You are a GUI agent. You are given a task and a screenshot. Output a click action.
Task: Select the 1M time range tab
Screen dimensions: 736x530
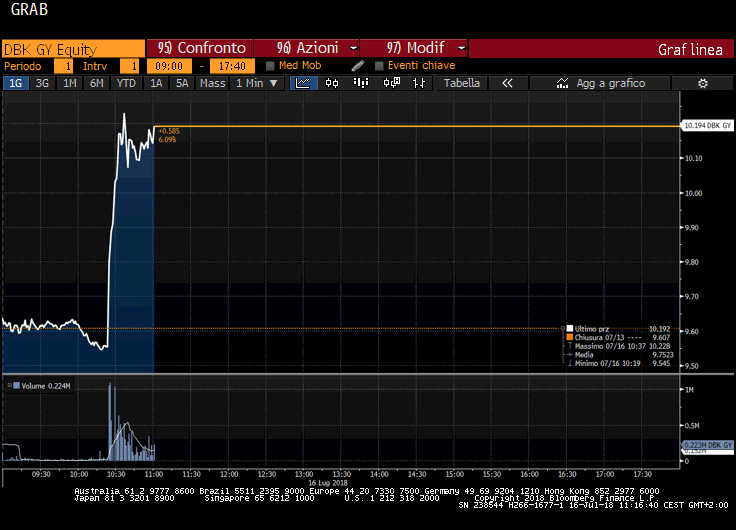click(x=69, y=83)
